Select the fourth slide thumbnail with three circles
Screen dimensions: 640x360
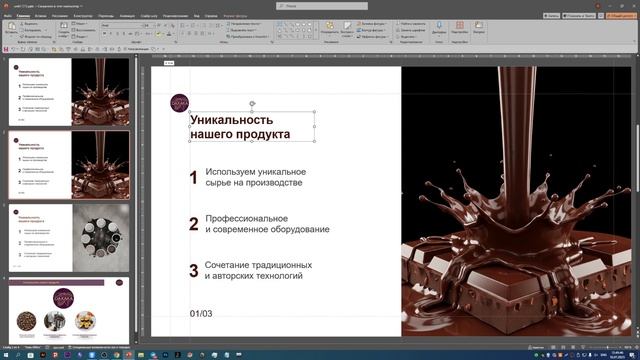(69, 310)
